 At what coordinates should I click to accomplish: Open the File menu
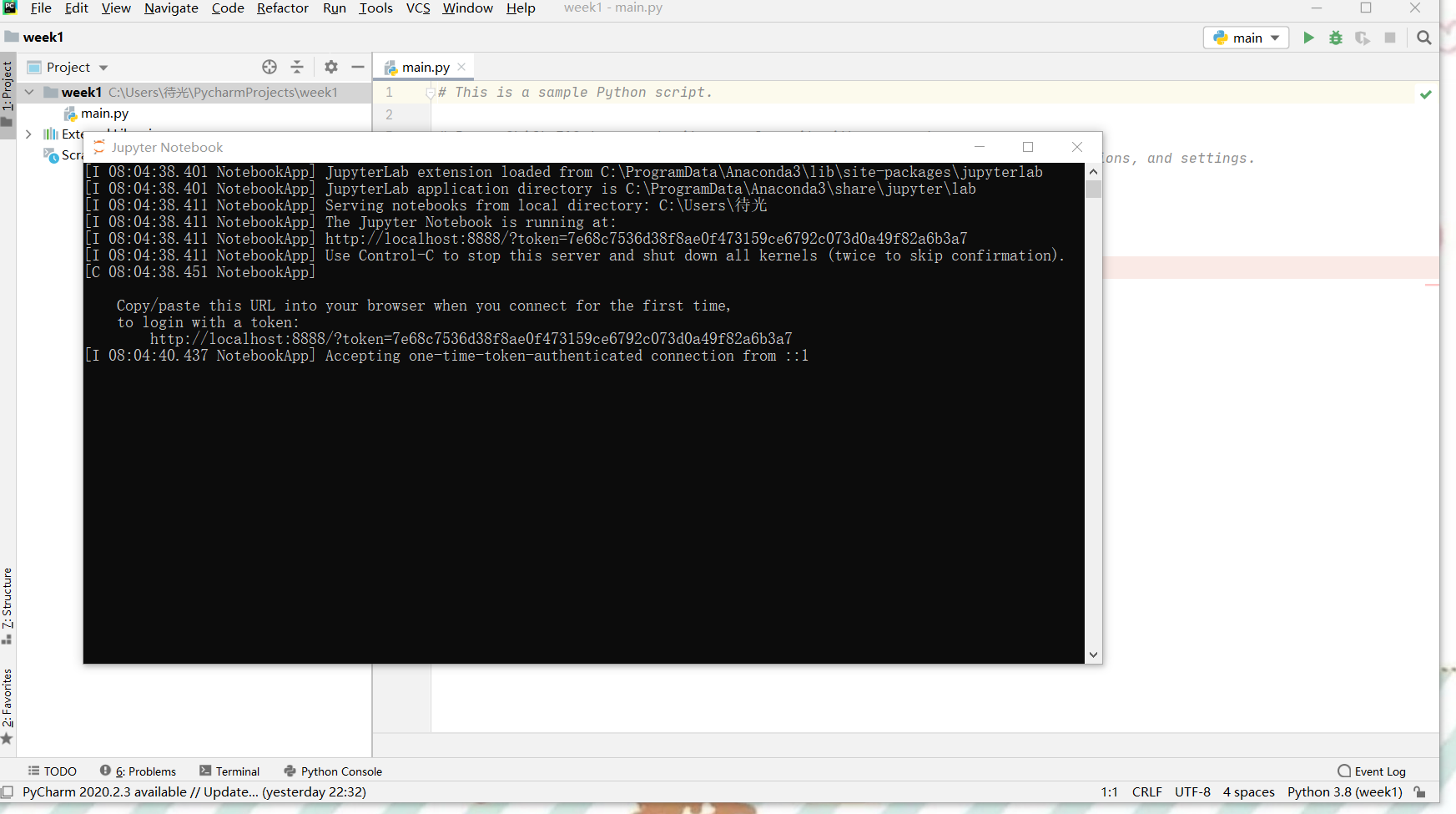(x=41, y=8)
